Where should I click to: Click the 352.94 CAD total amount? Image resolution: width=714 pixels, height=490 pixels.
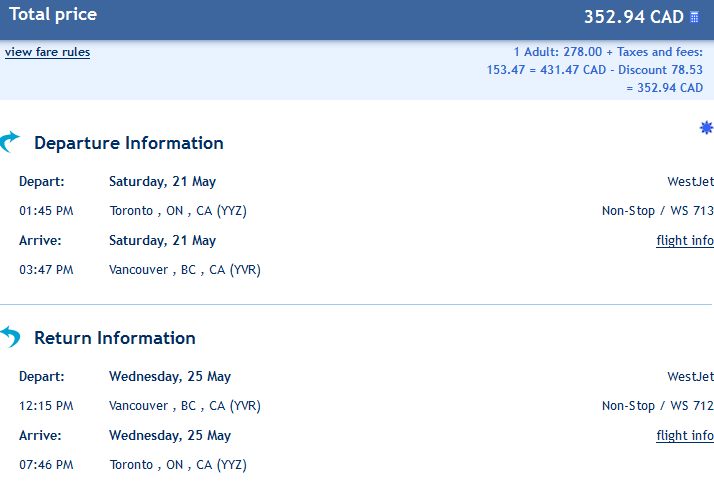point(633,17)
